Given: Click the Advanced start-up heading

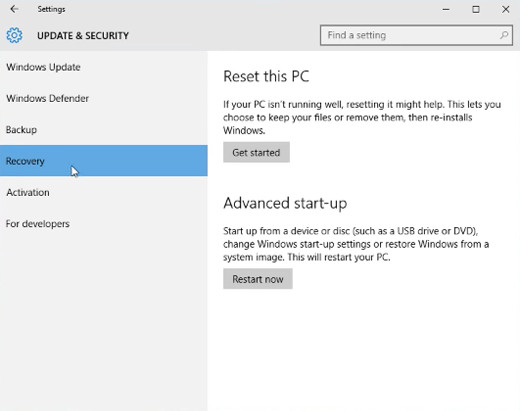Looking at the screenshot, I should (x=285, y=203).
